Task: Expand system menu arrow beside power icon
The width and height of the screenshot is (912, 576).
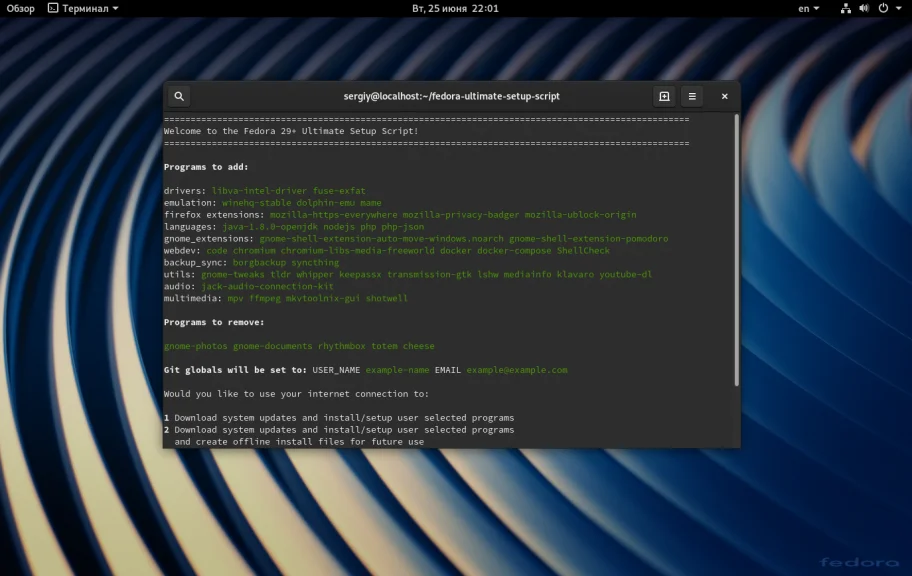Action: coord(898,8)
